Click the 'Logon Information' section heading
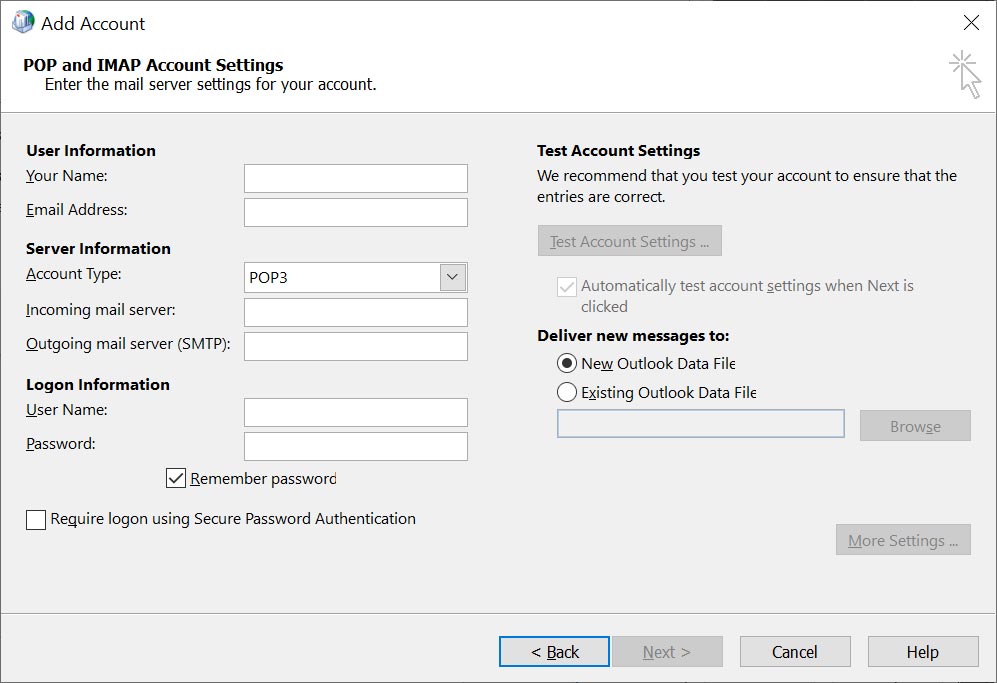Viewport: 997px width, 683px height. point(98,385)
